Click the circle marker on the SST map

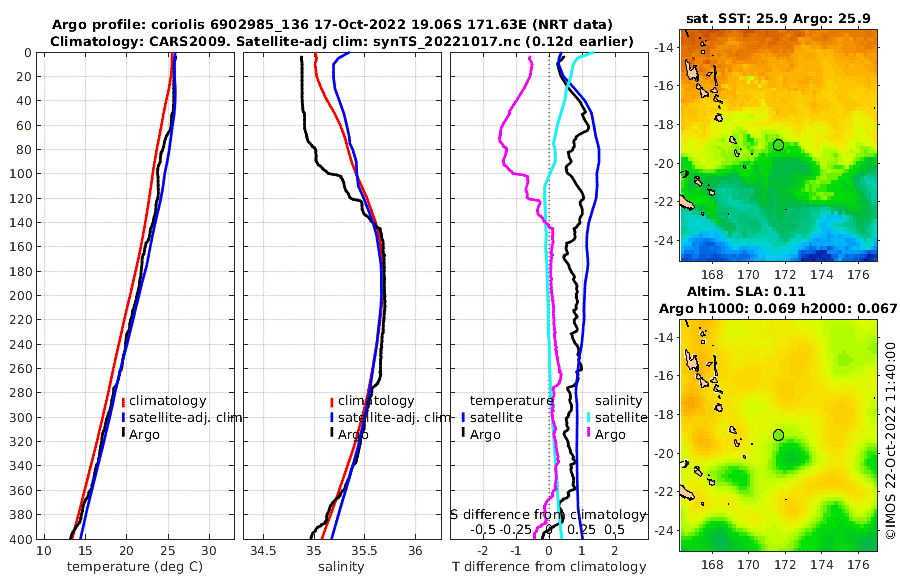click(x=778, y=145)
